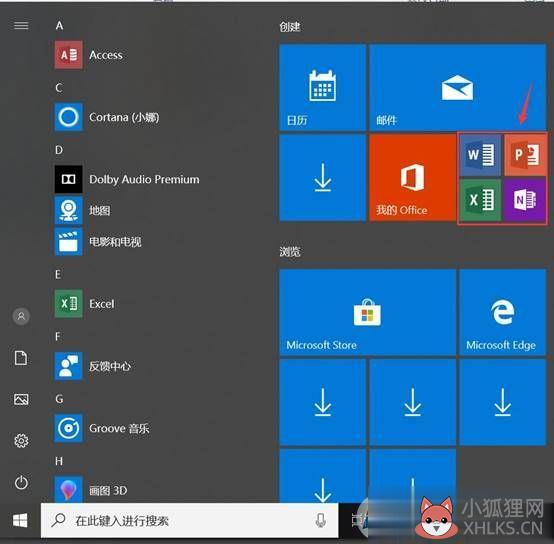Click the microphone icon in search box

(x=320, y=520)
